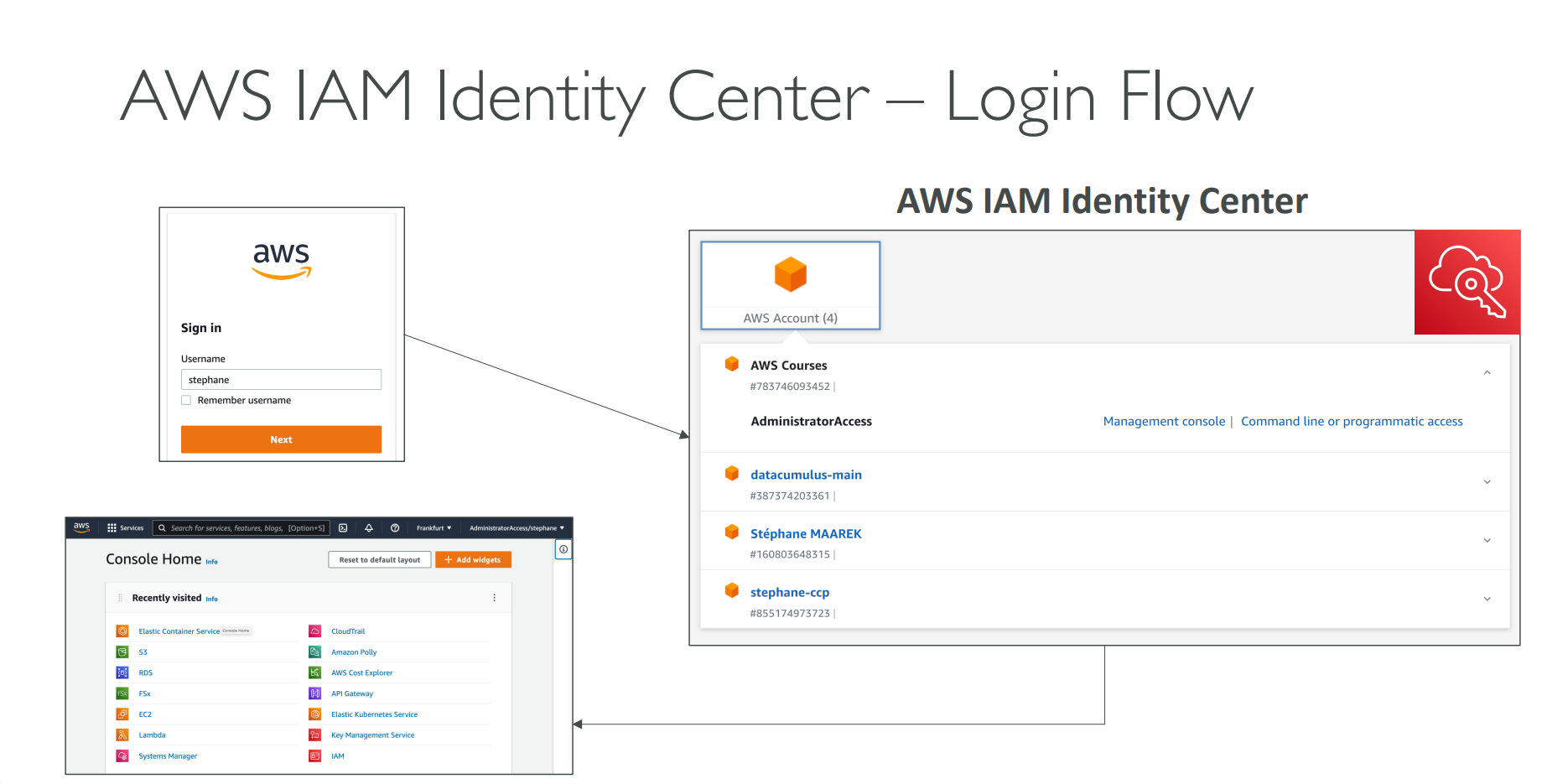Screen dimensions: 1542x784
Task: Click the Info link beside Console Home
Action: coord(211,562)
